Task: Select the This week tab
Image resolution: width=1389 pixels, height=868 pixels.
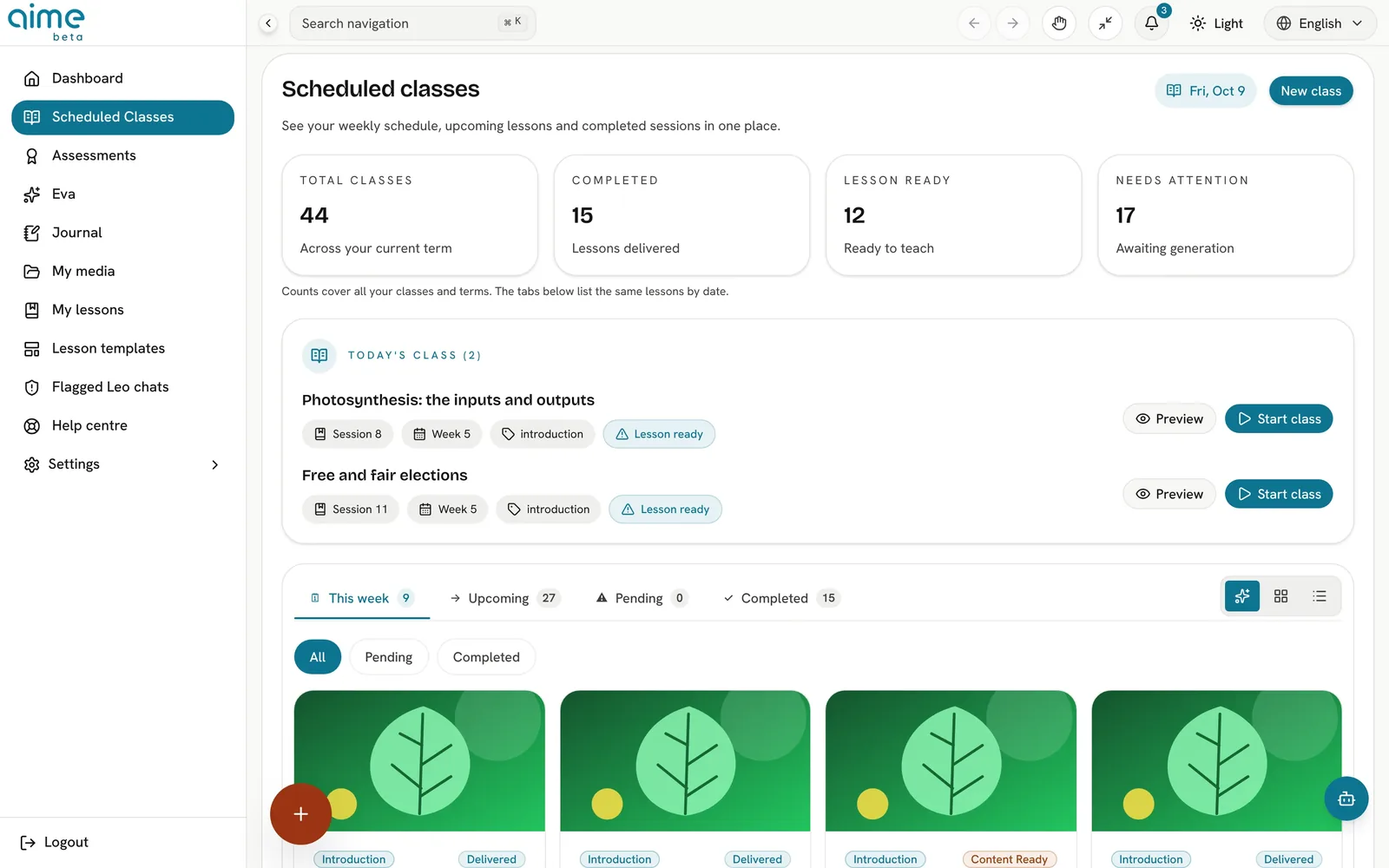Action: click(362, 598)
